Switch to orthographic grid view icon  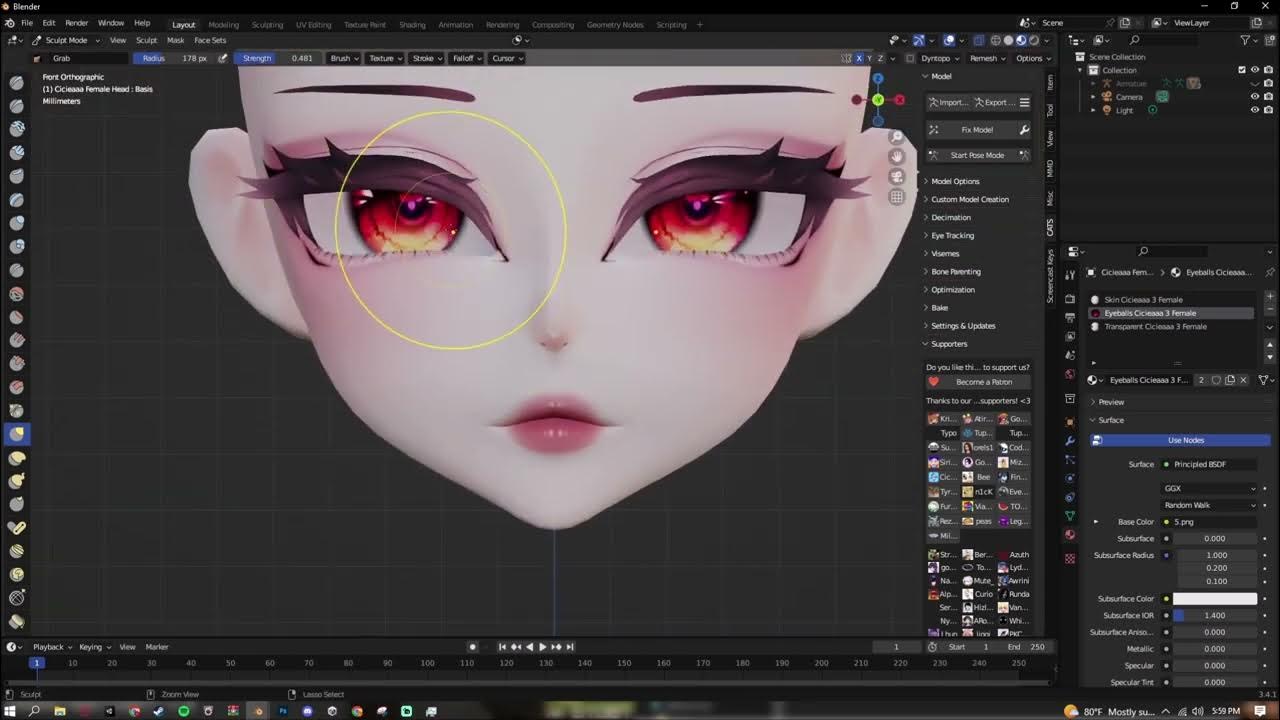click(897, 197)
